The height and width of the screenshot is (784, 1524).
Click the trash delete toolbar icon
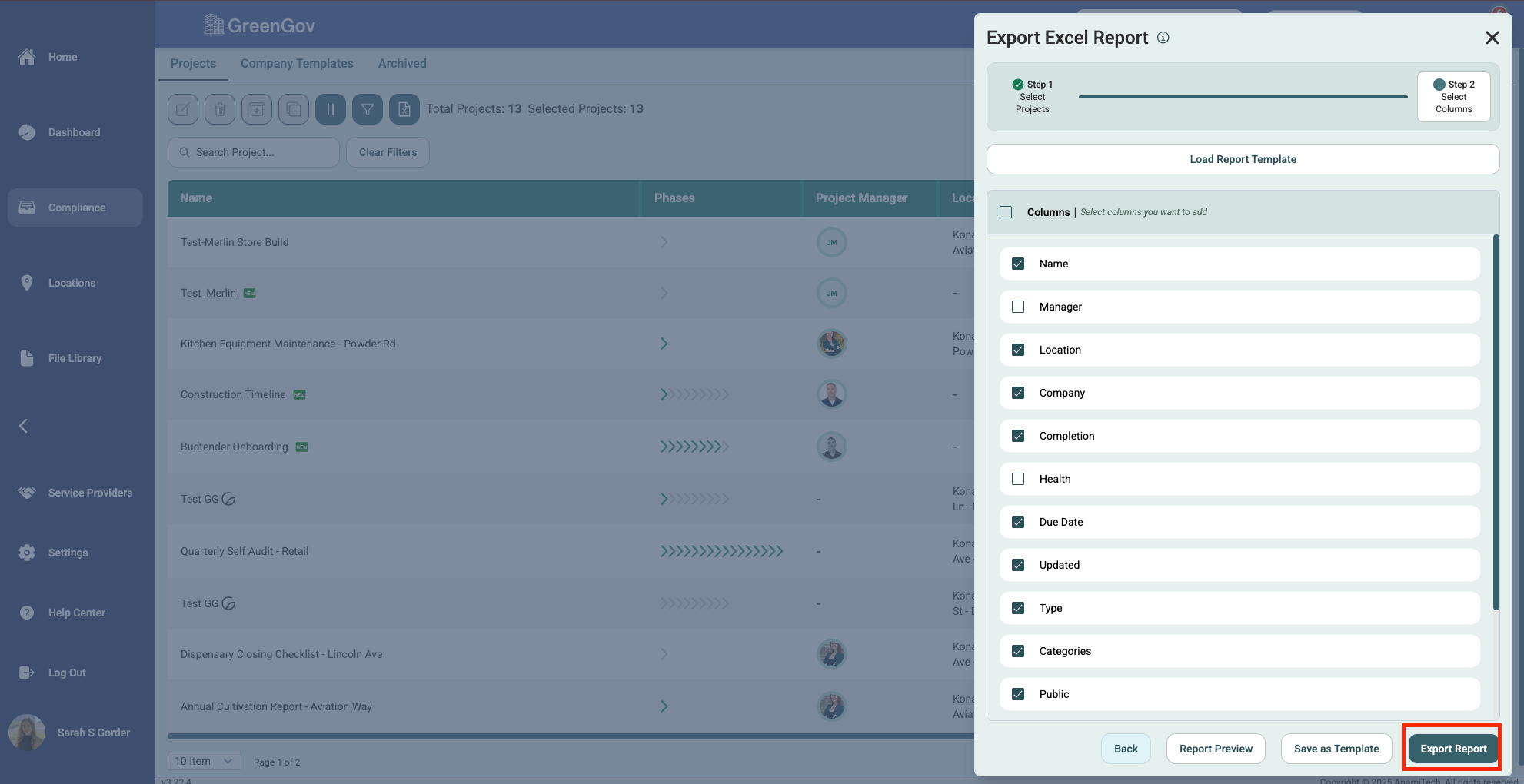[x=220, y=109]
